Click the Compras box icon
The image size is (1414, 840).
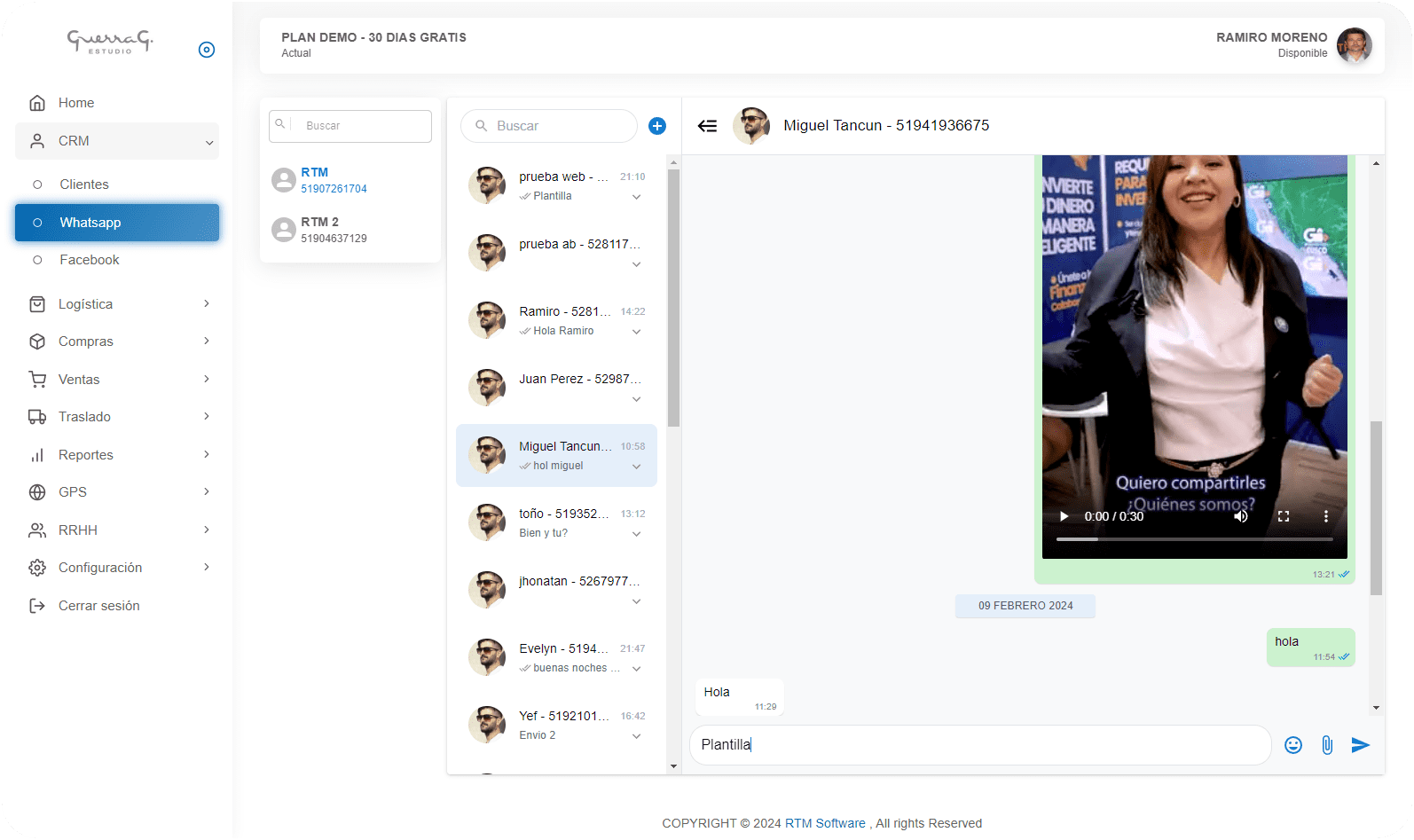click(37, 341)
